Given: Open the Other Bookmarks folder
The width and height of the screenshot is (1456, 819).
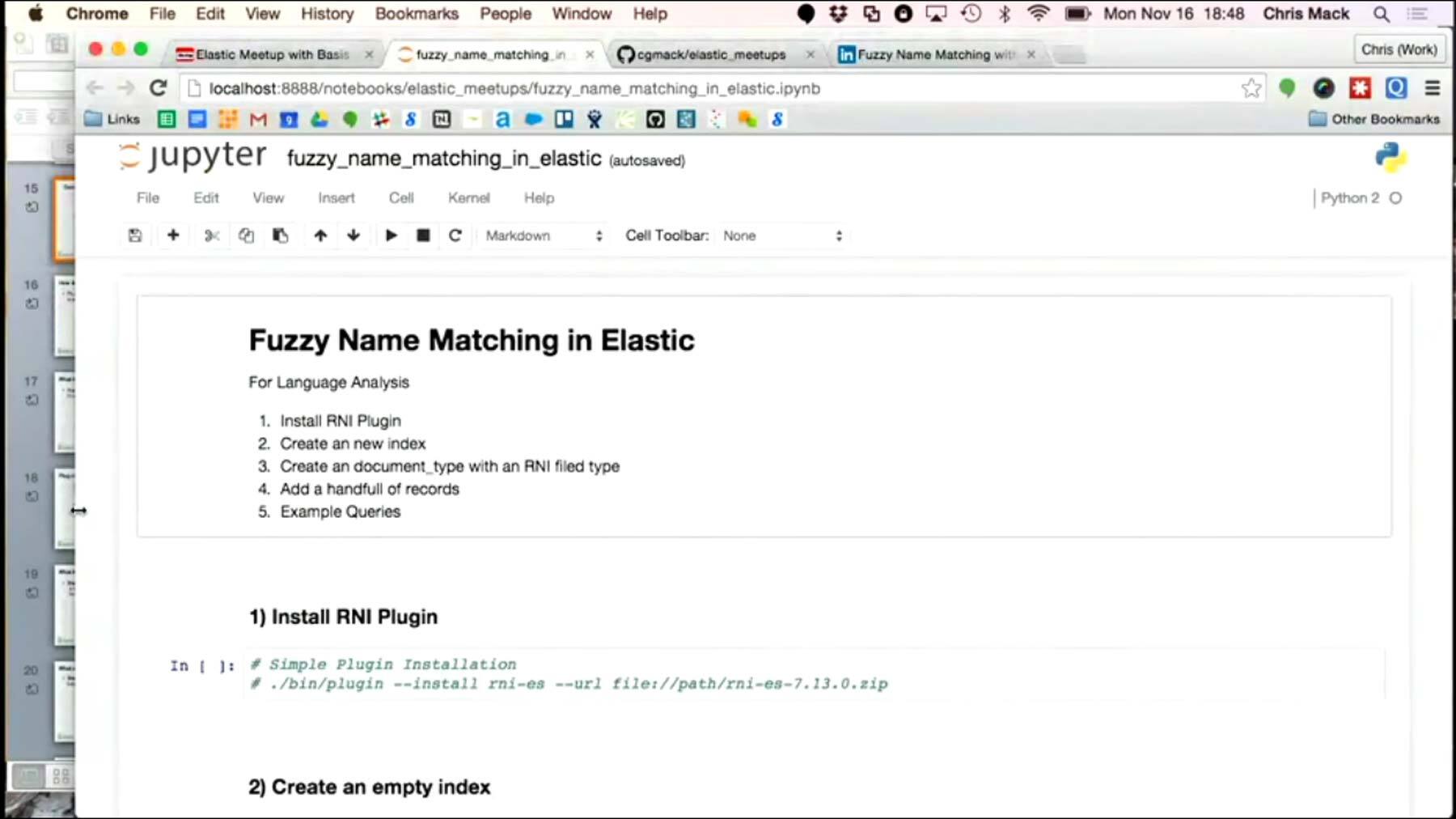Looking at the screenshot, I should [1374, 119].
